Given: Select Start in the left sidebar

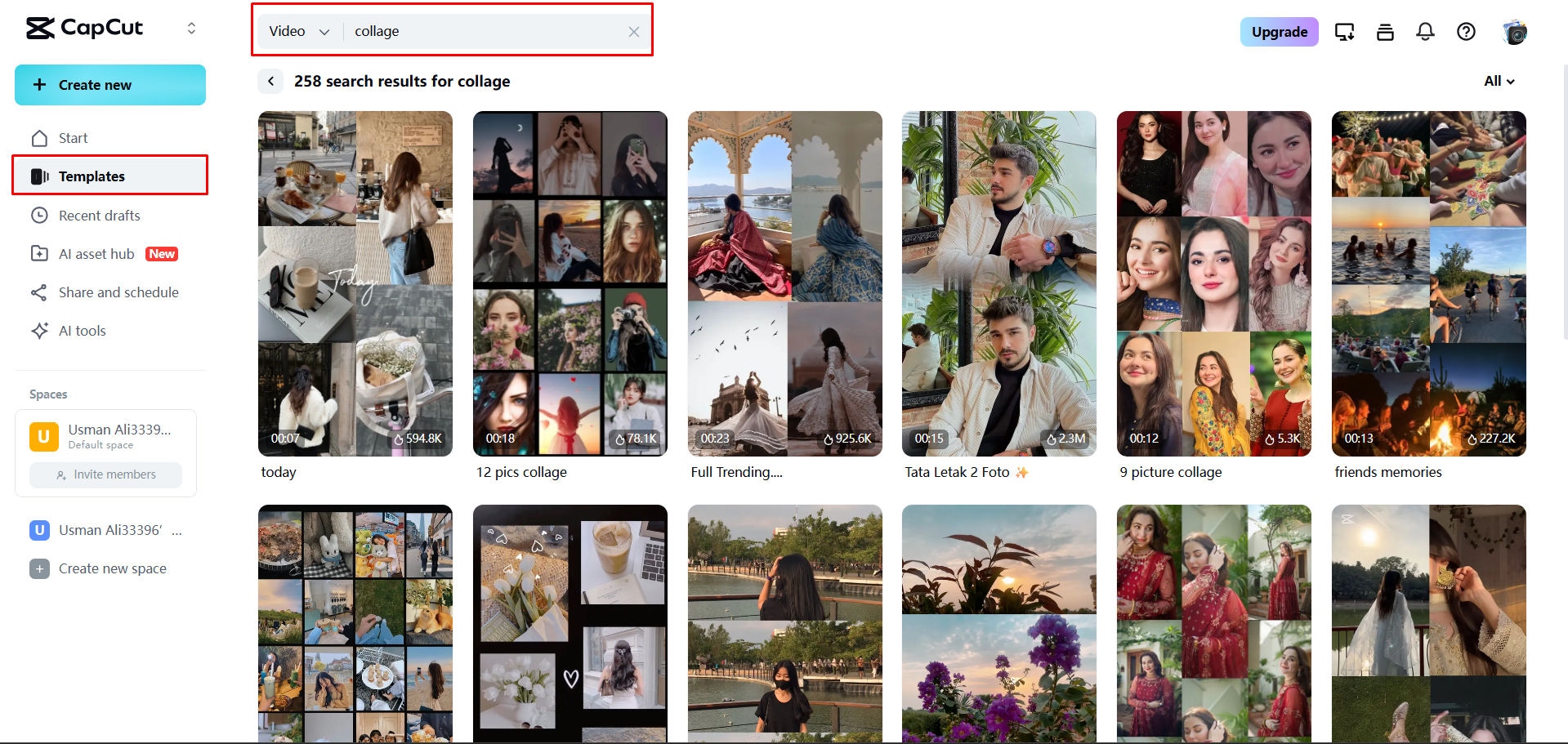Looking at the screenshot, I should click(73, 137).
